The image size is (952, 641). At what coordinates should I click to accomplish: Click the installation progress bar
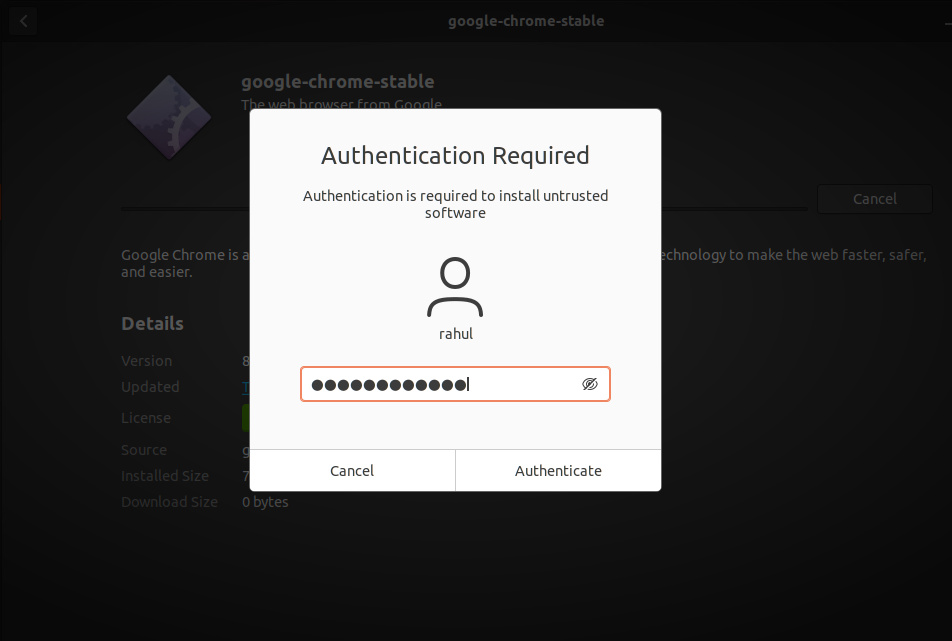pyautogui.click(x=185, y=209)
